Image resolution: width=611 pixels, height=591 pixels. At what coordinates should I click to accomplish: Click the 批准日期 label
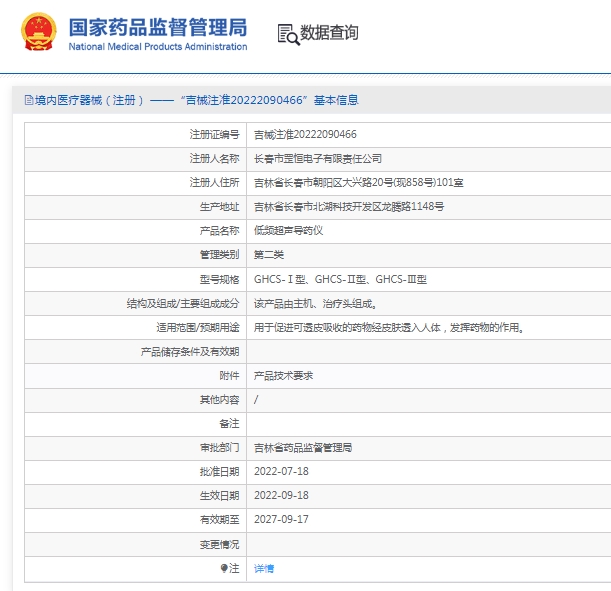pyautogui.click(x=219, y=471)
